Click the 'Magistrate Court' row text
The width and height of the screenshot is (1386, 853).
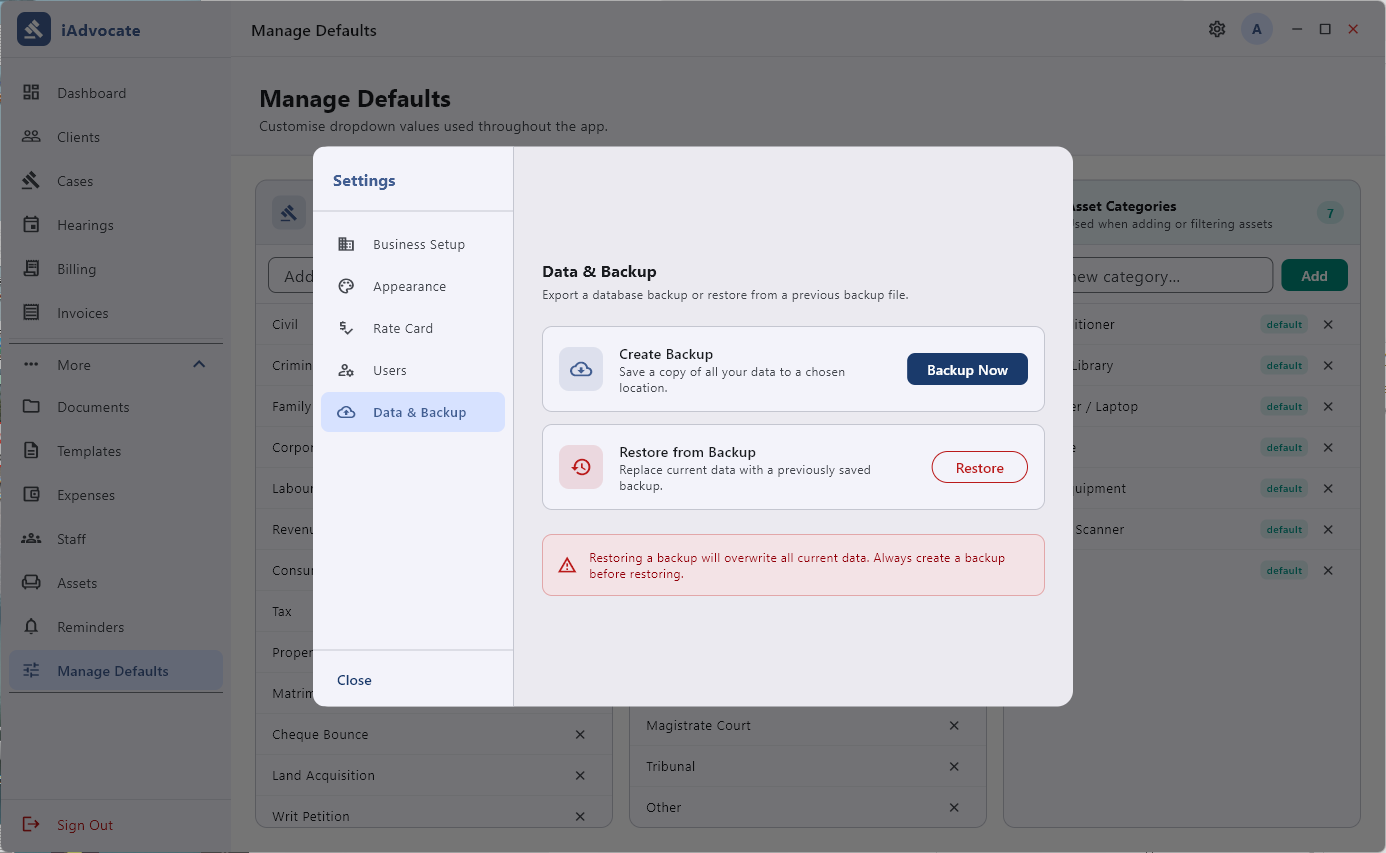(x=698, y=725)
